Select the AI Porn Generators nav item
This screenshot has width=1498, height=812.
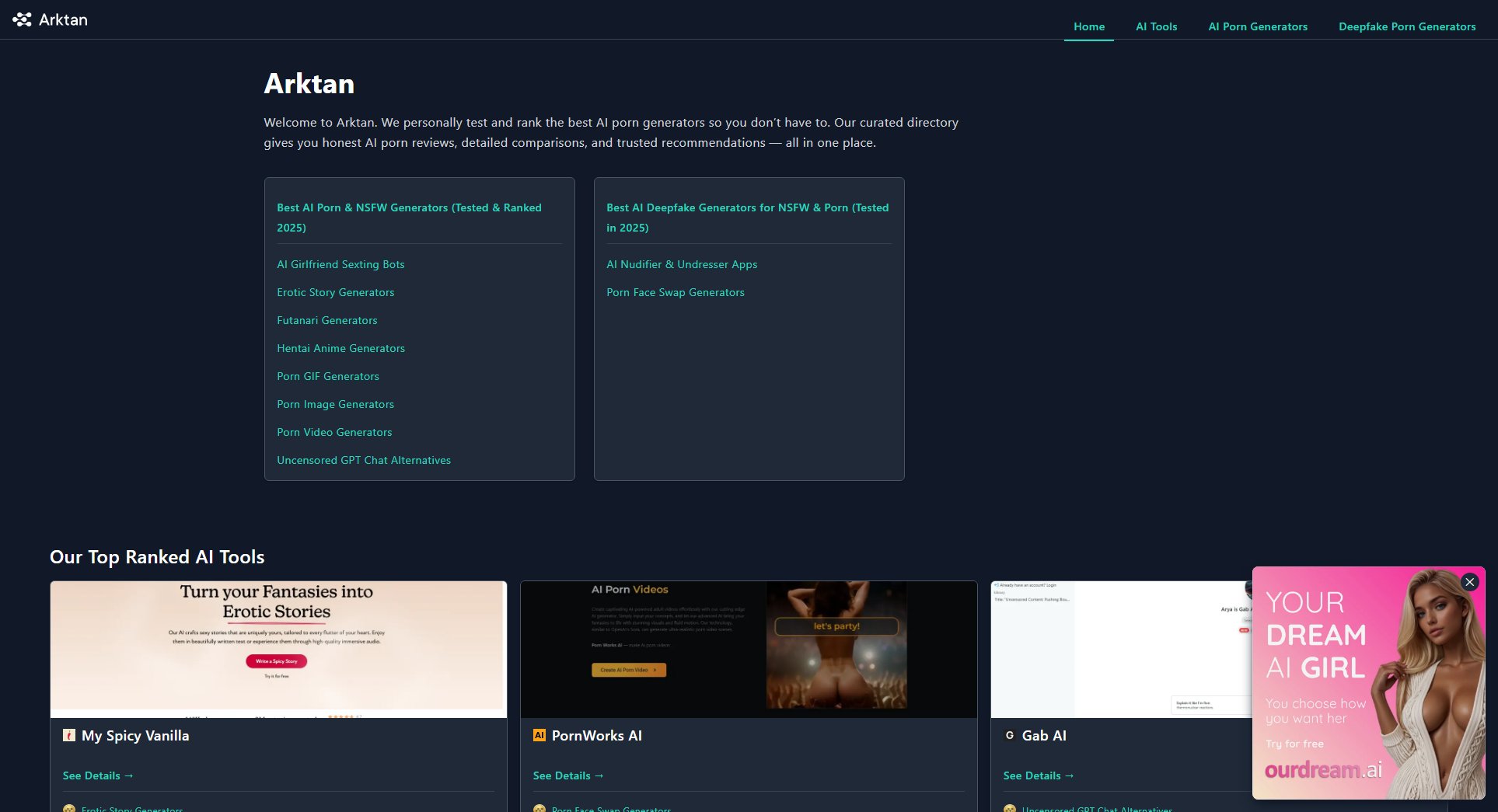pyautogui.click(x=1257, y=26)
